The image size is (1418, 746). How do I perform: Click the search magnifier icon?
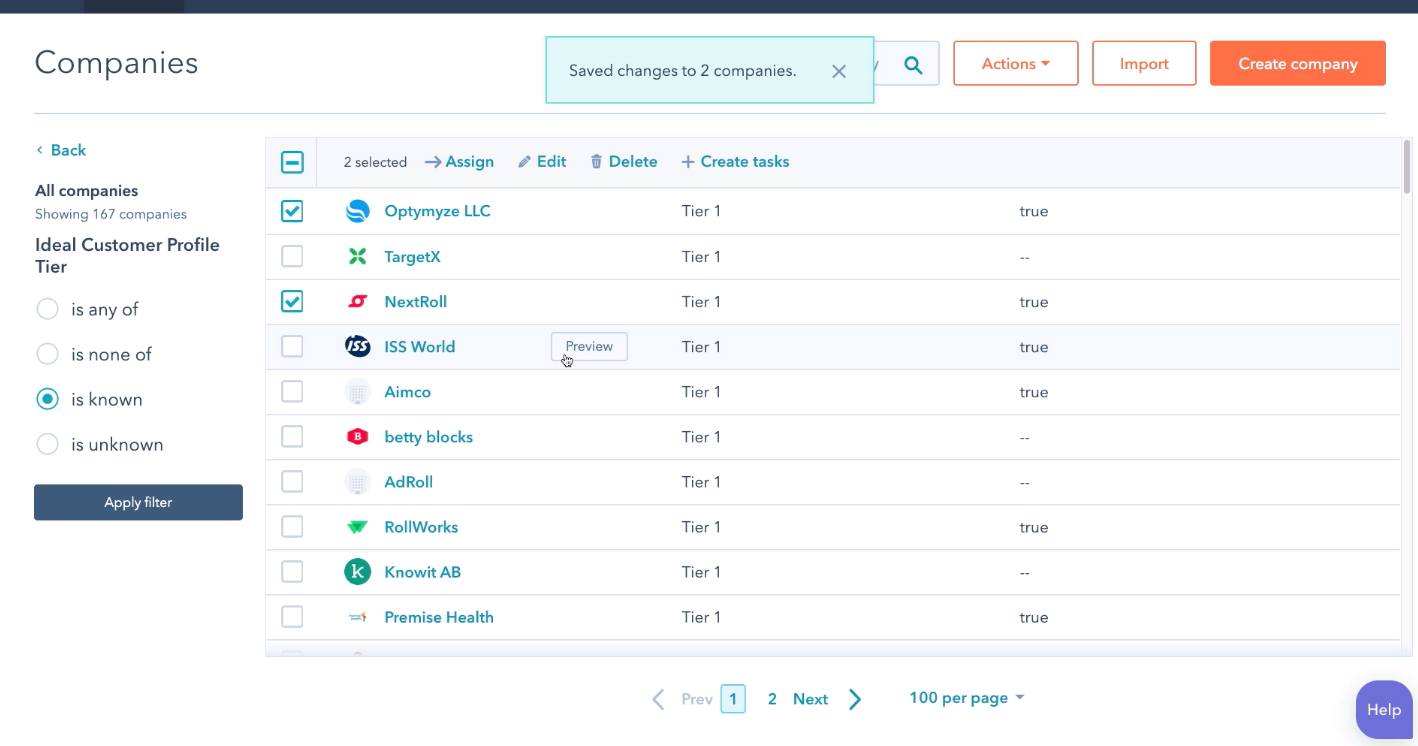pyautogui.click(x=912, y=63)
